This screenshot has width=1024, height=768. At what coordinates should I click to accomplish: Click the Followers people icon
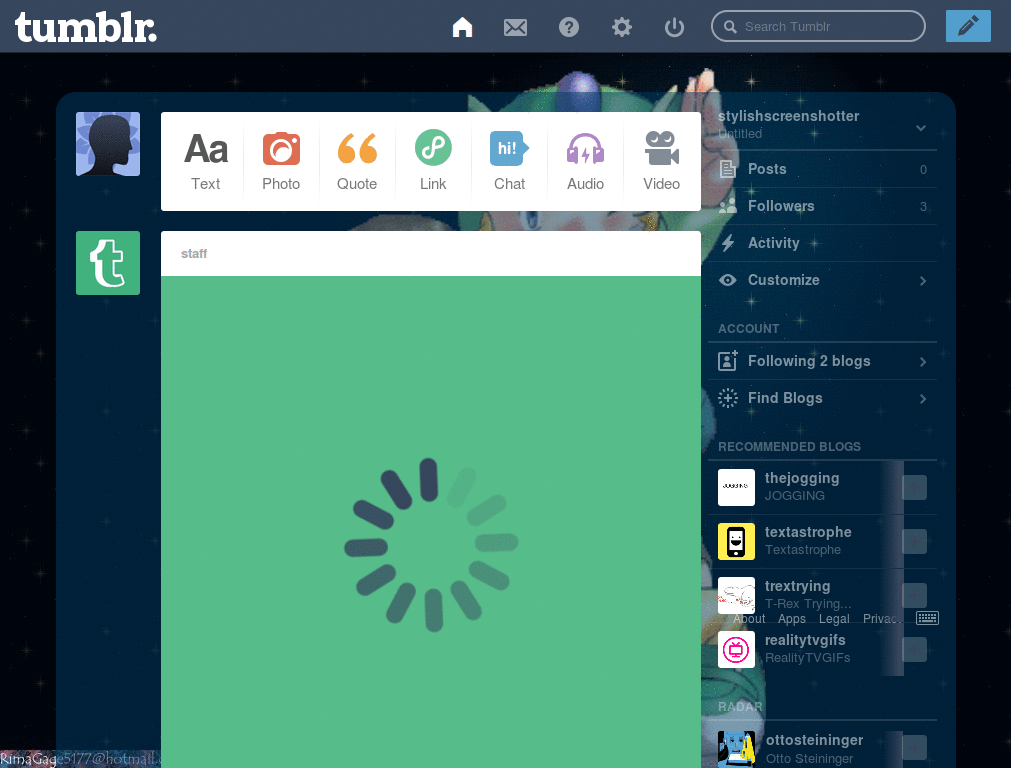tap(728, 206)
